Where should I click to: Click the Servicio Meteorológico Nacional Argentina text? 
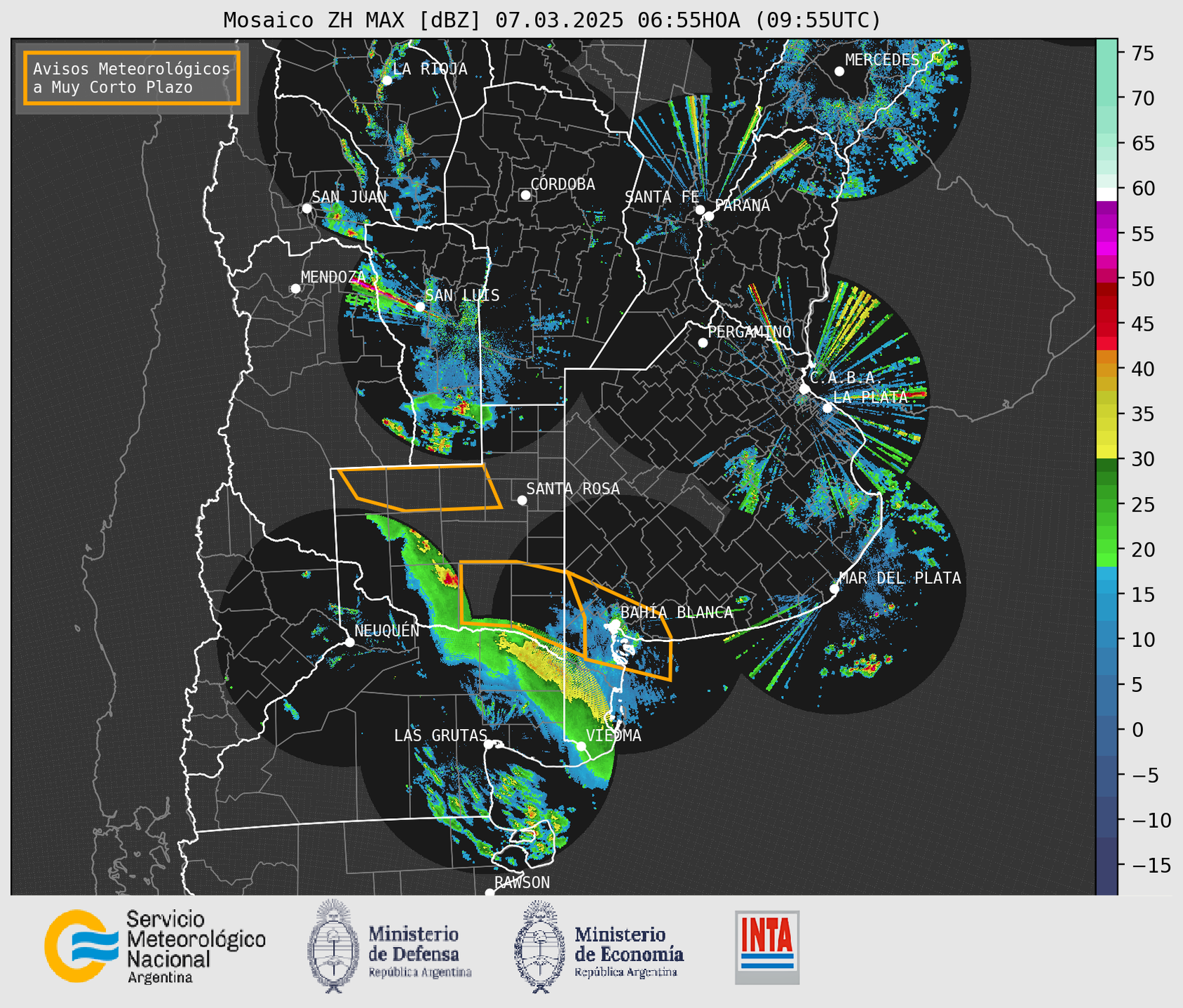(x=196, y=947)
